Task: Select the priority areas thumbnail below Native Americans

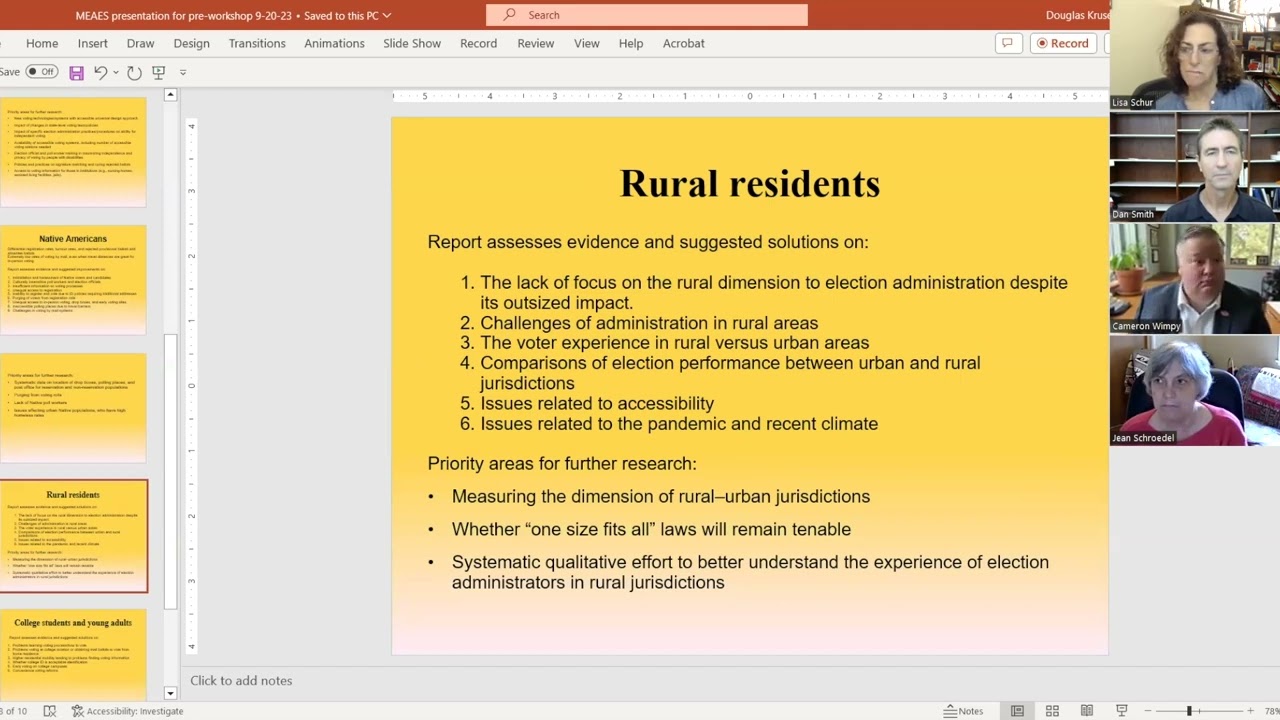Action: (x=73, y=408)
